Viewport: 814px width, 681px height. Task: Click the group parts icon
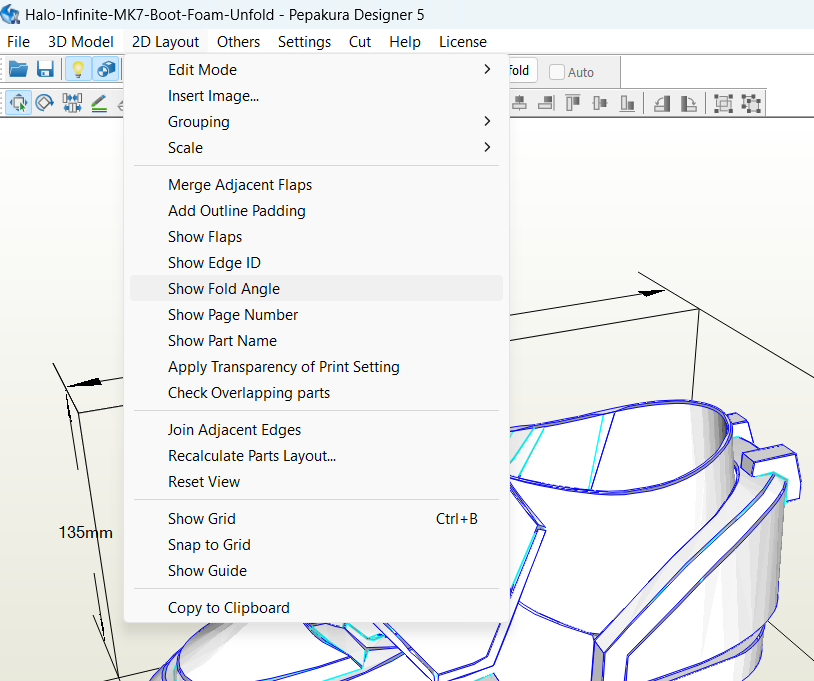723,103
